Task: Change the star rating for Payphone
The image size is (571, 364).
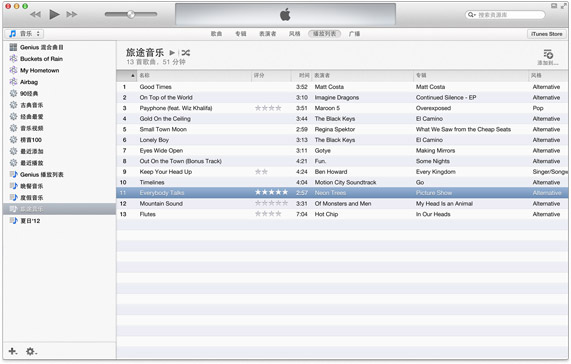Action: point(268,108)
